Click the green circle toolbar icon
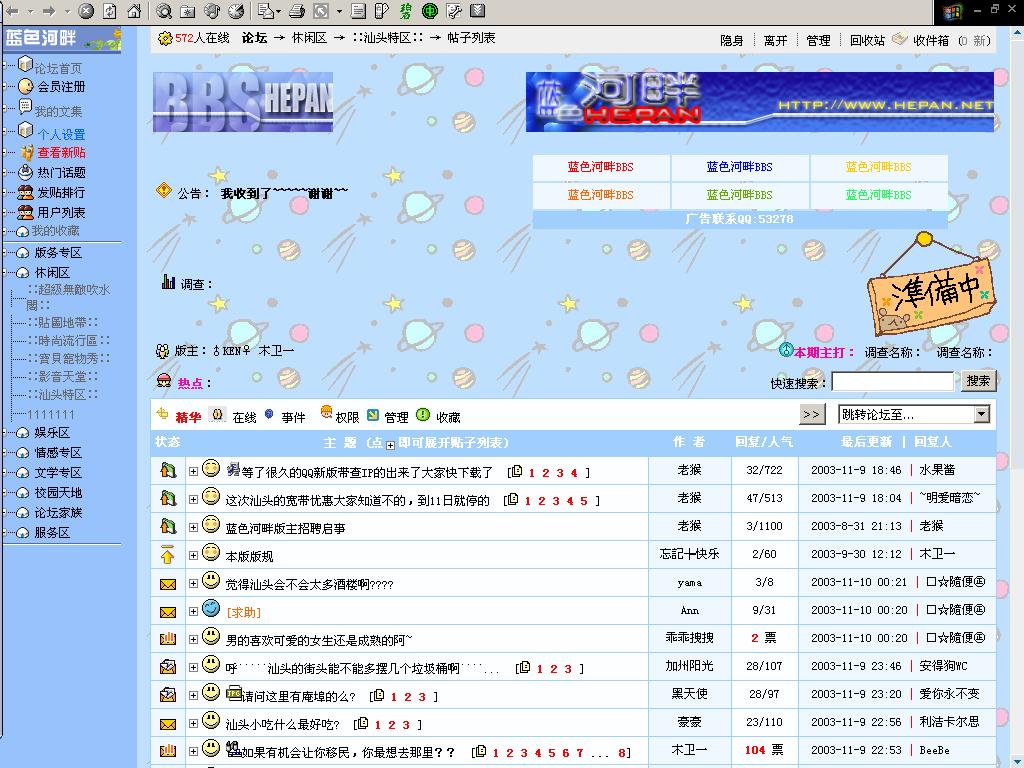This screenshot has width=1024, height=768. (x=430, y=10)
